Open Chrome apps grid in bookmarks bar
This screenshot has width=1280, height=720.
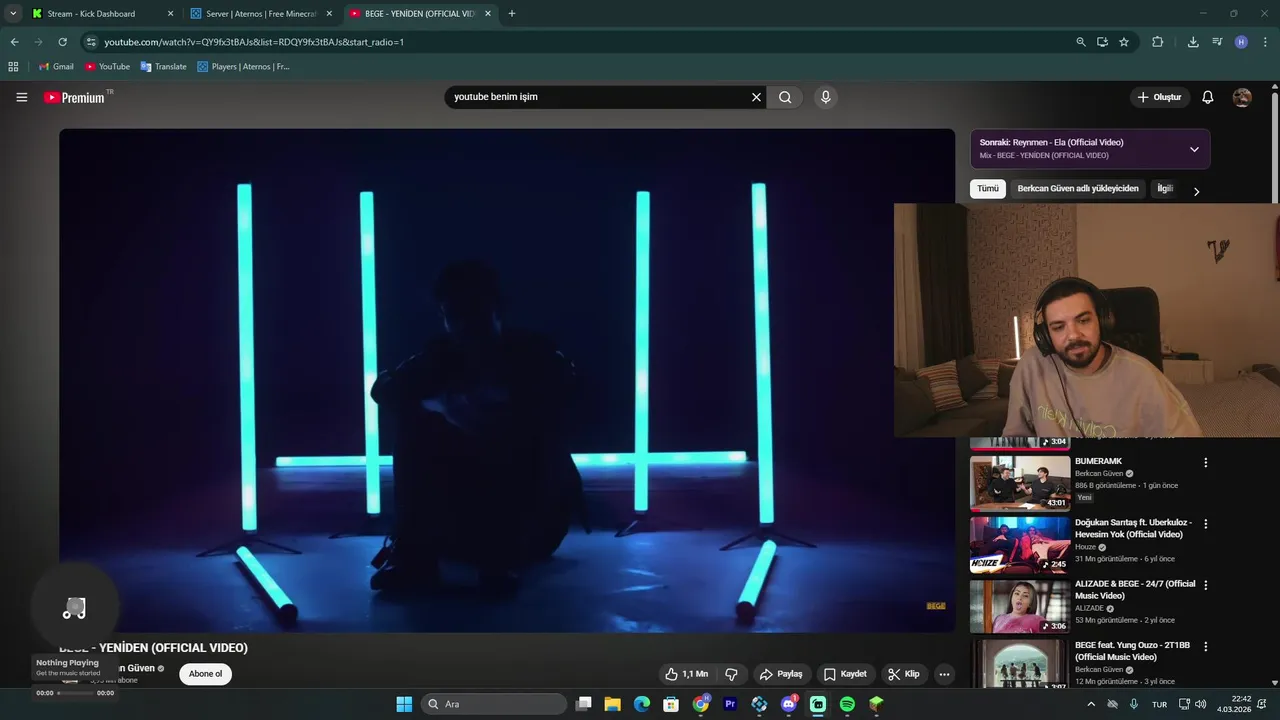13,67
